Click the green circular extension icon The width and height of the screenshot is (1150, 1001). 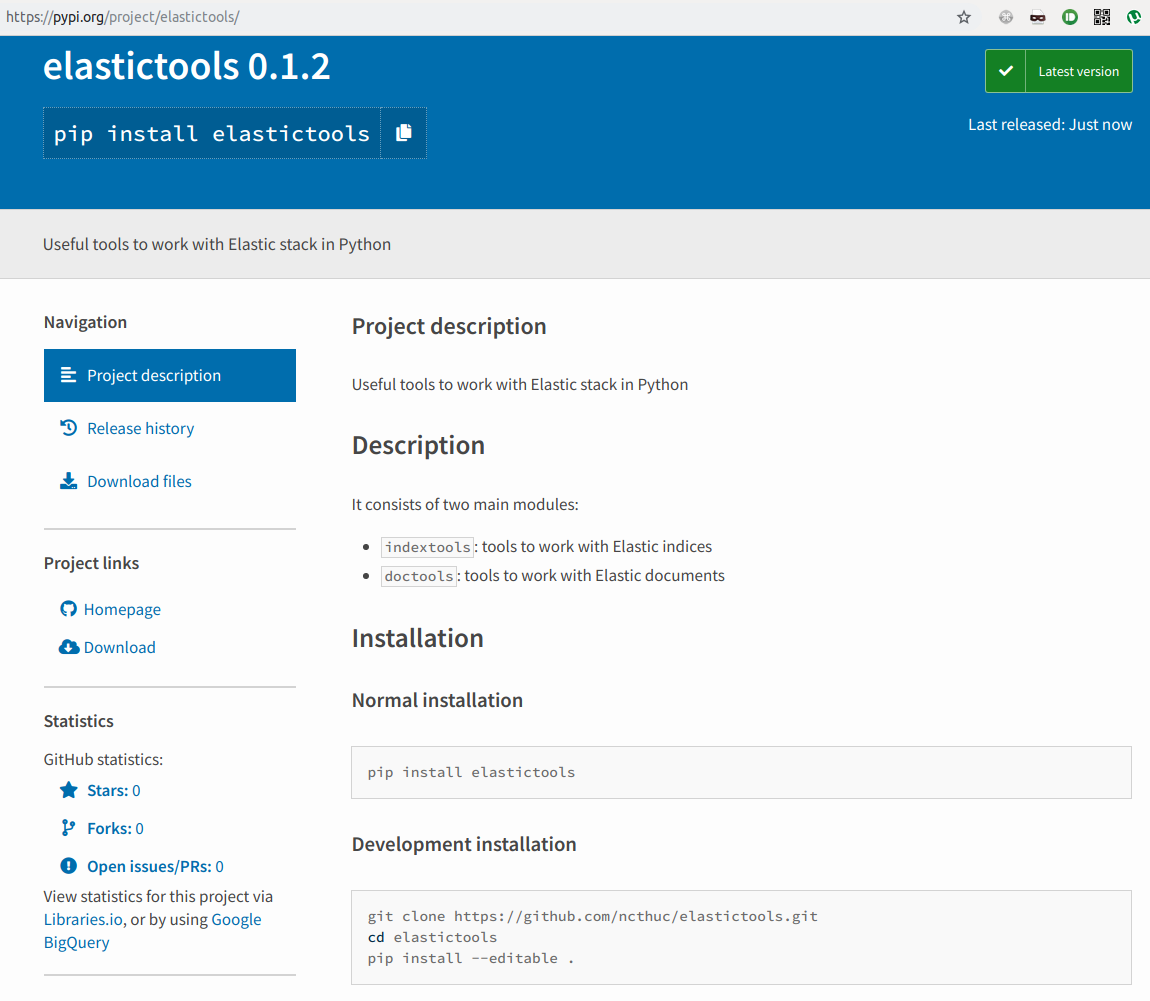click(1069, 17)
